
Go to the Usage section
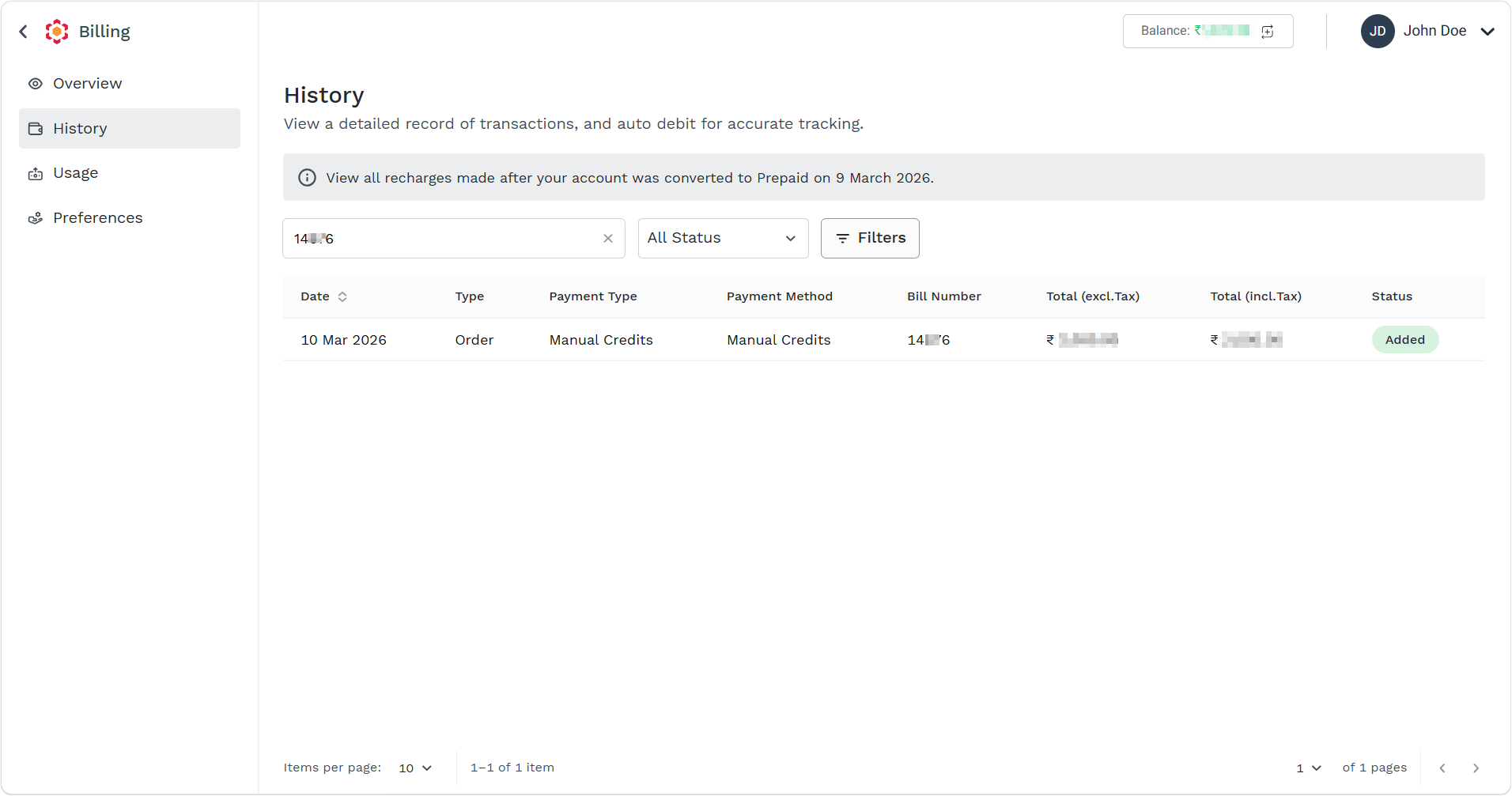130,173
